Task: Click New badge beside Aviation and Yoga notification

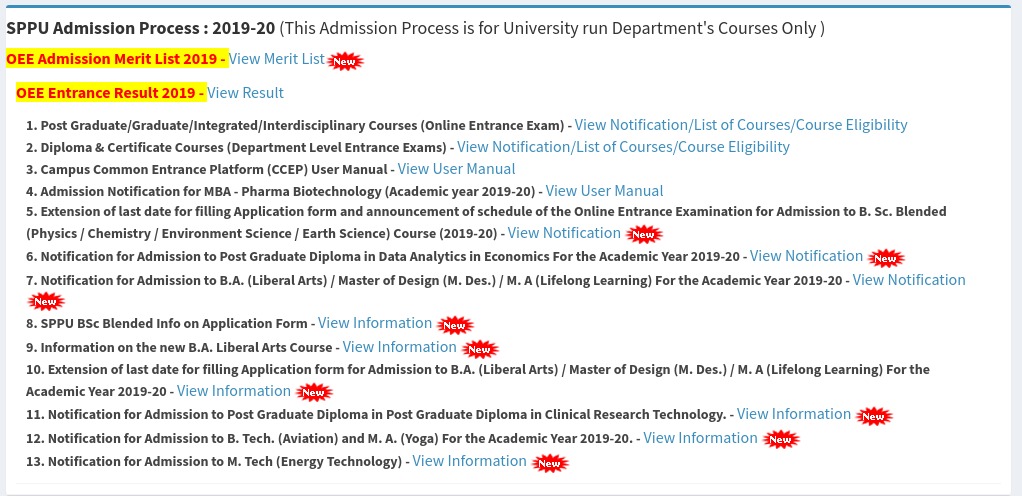Action: (x=781, y=439)
